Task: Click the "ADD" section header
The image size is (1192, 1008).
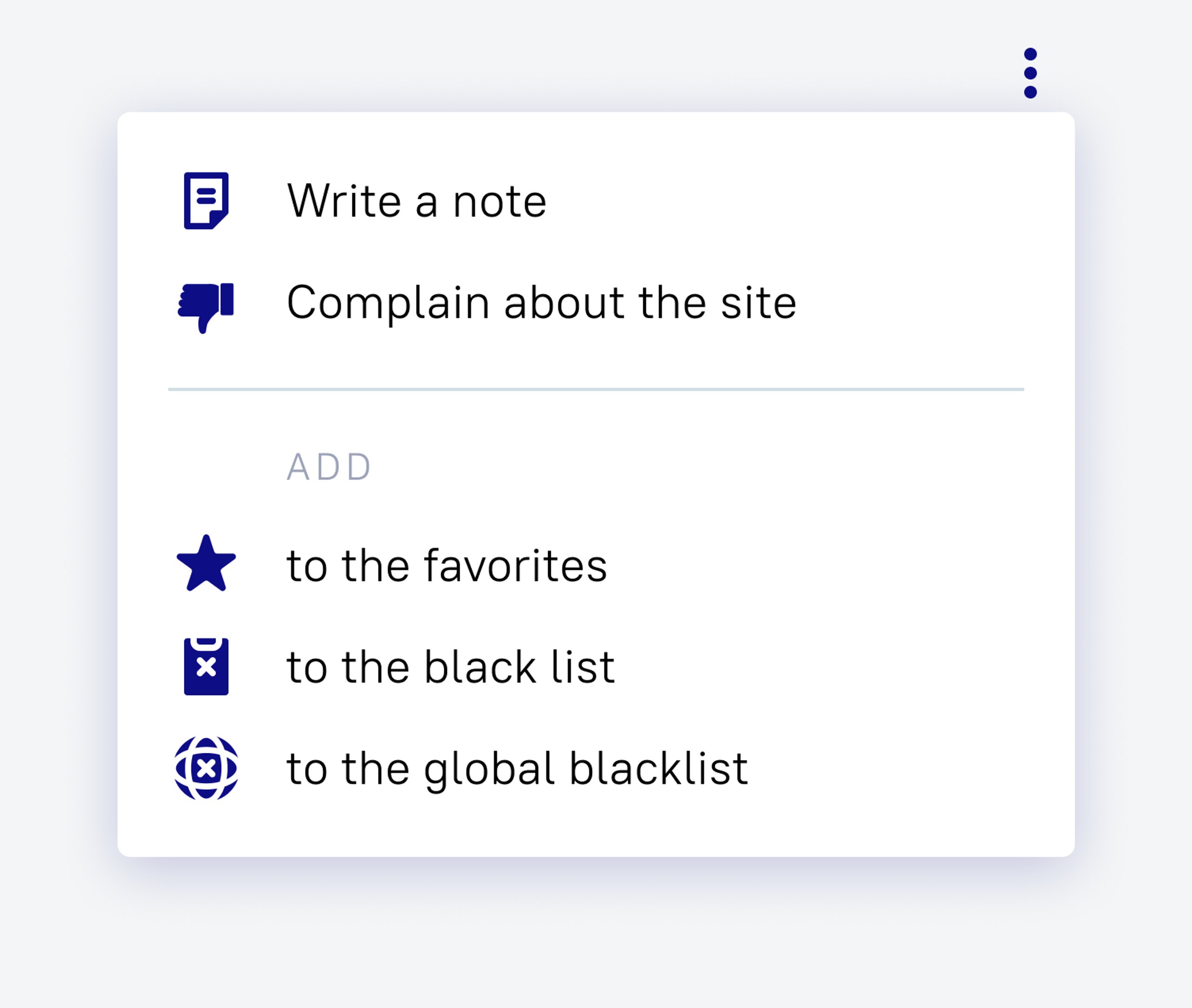Action: point(329,467)
